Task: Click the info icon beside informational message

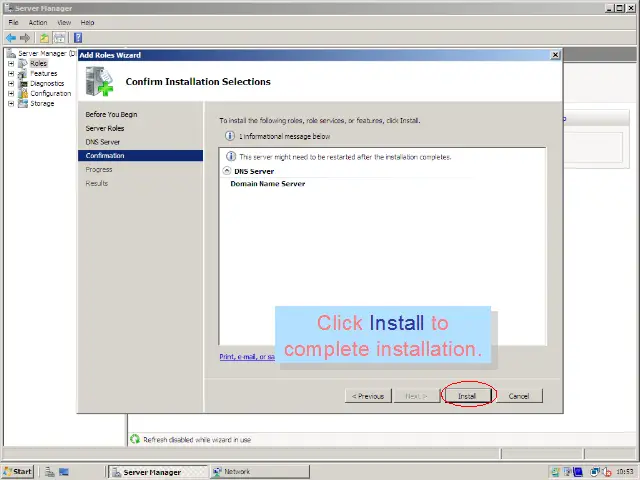Action: point(230,136)
